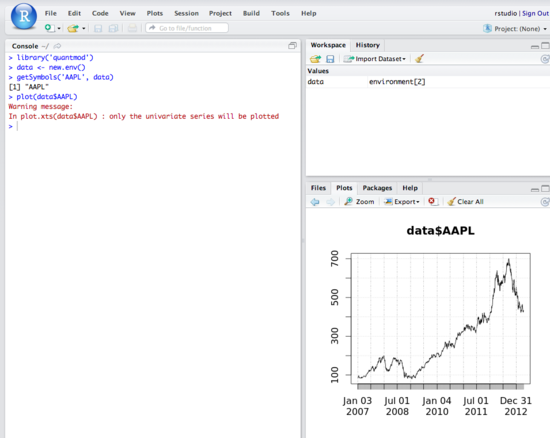Open the Zoom plot viewer

(x=359, y=202)
